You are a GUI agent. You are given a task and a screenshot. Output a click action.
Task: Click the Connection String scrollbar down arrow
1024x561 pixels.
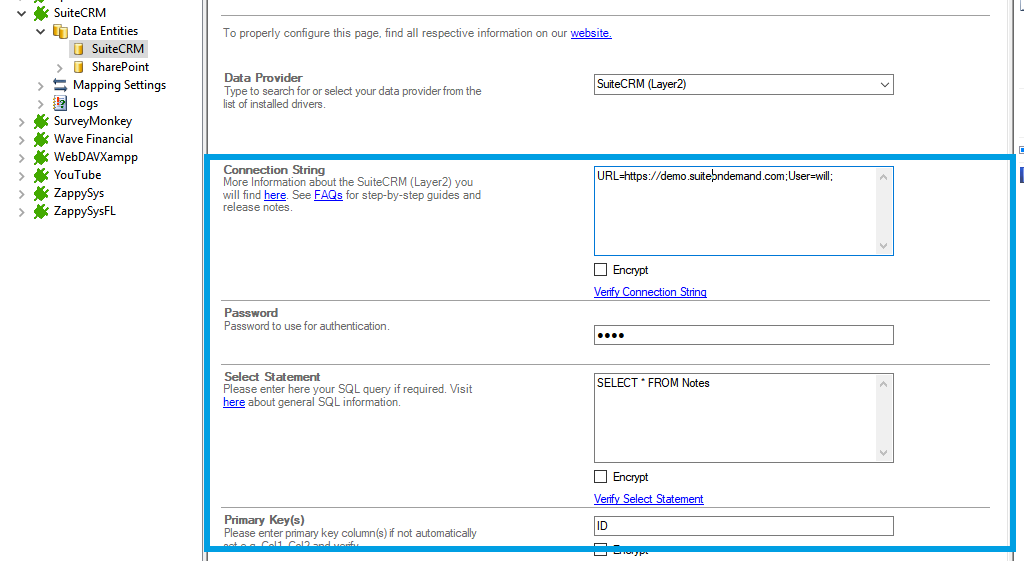[883, 246]
